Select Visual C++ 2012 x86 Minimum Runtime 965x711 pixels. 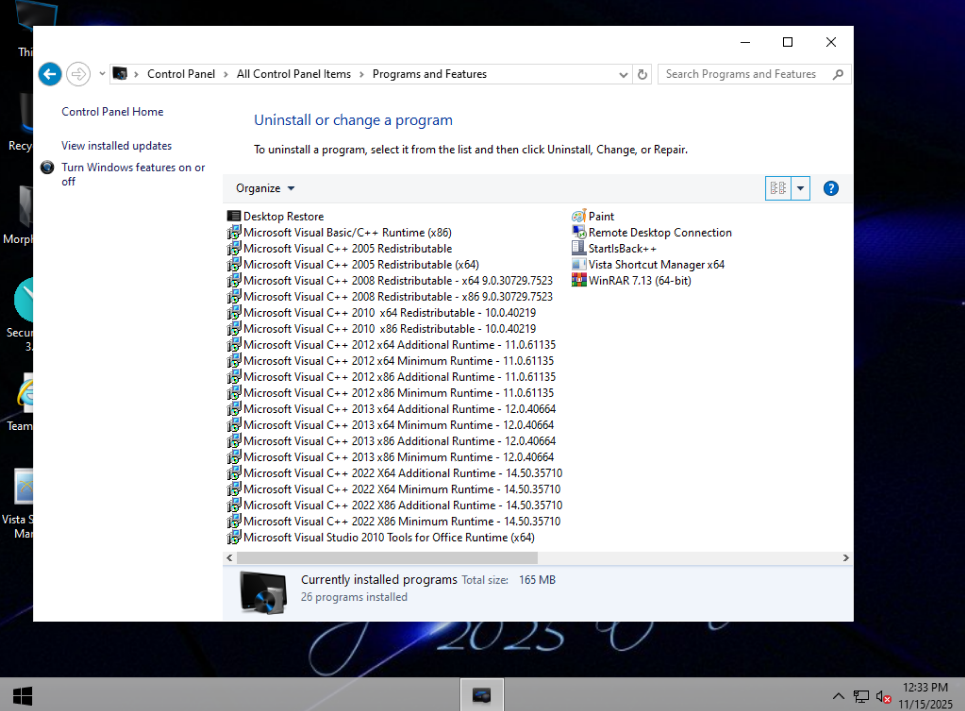click(391, 393)
